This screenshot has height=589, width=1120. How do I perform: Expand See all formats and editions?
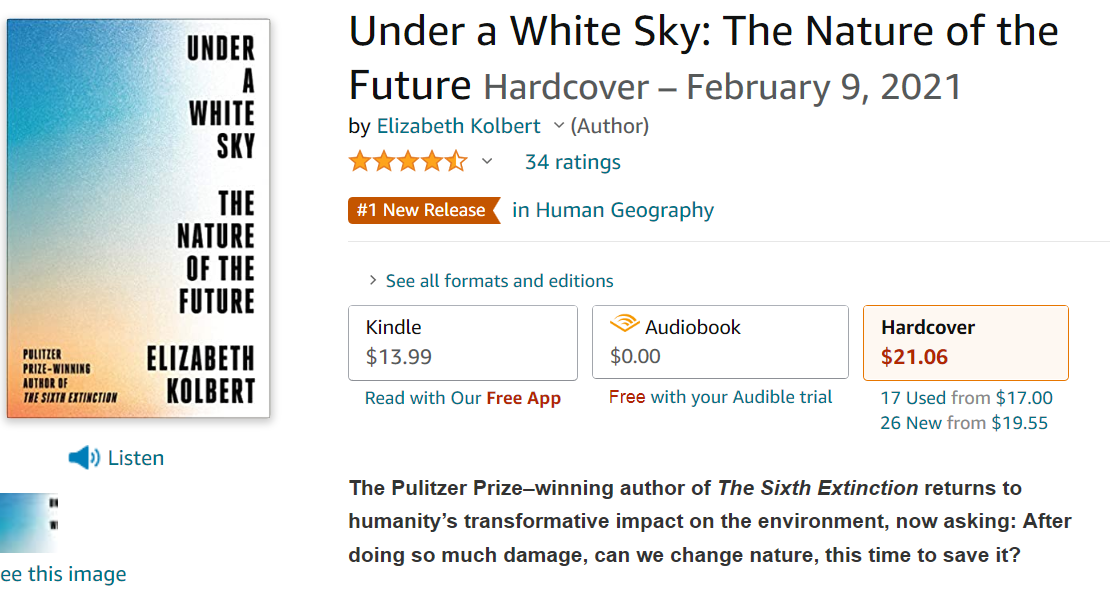[x=499, y=281]
